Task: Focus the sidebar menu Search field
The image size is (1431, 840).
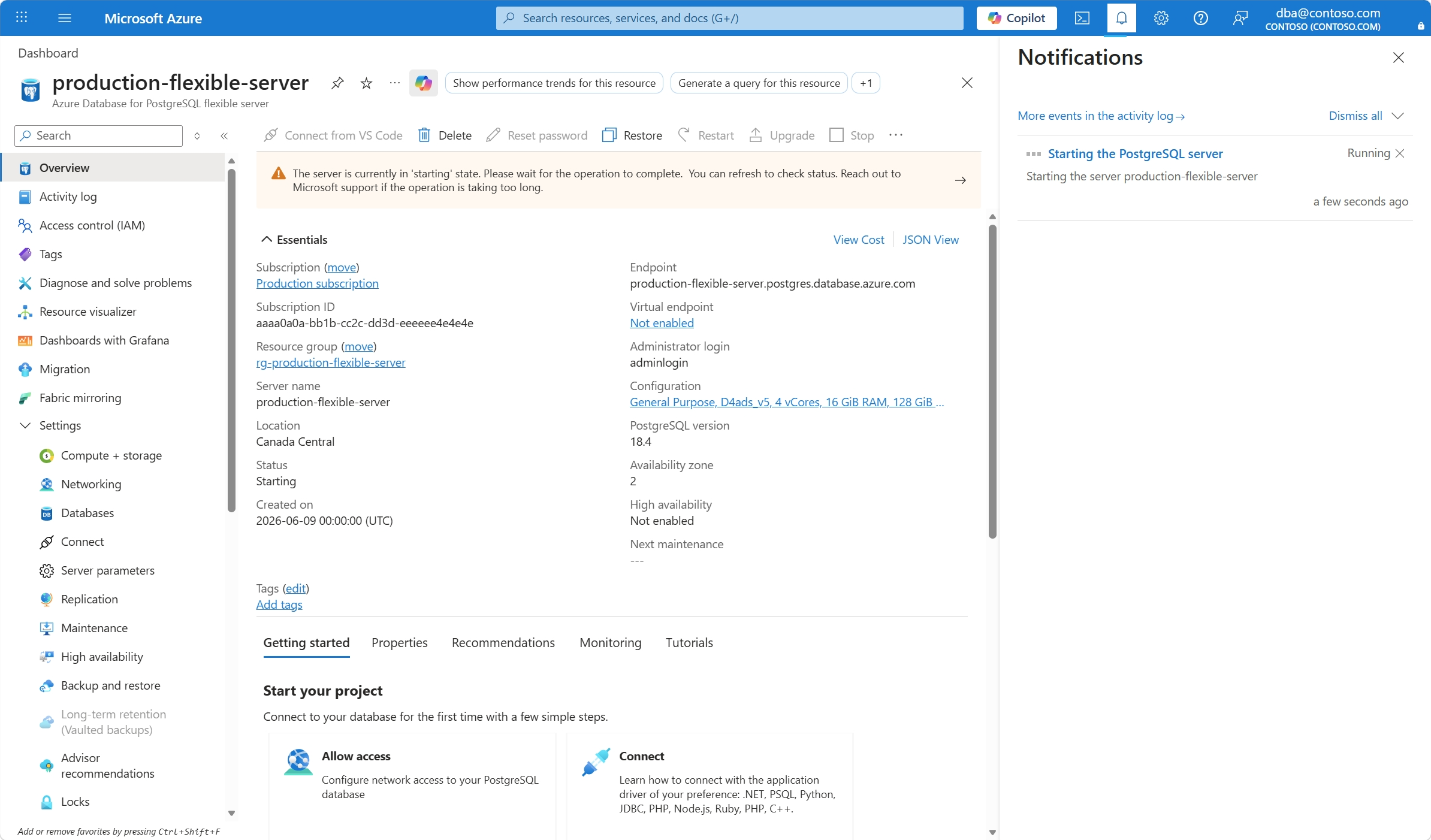Action: [x=99, y=136]
